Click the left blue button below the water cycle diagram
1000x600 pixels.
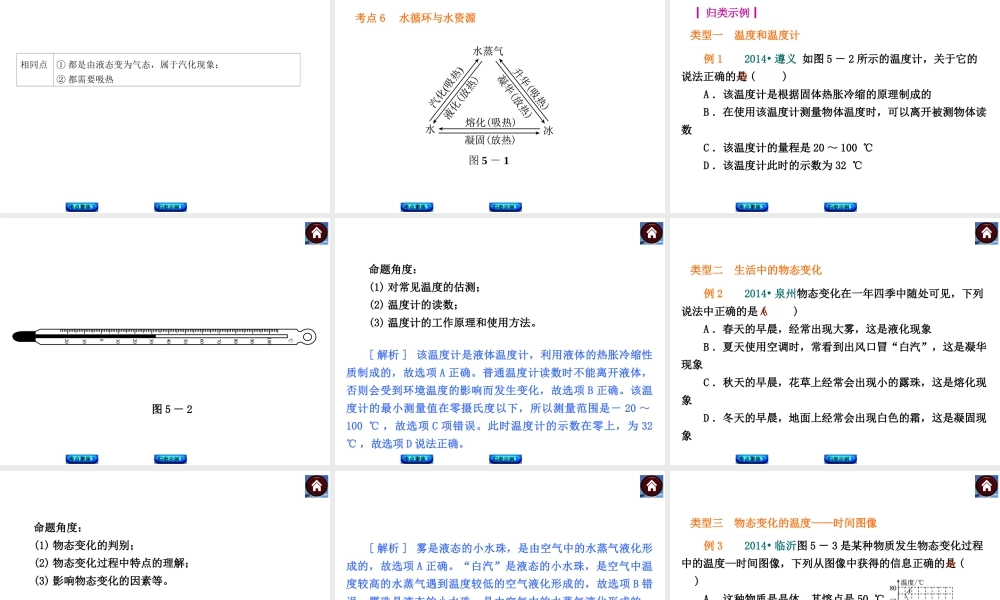417,207
